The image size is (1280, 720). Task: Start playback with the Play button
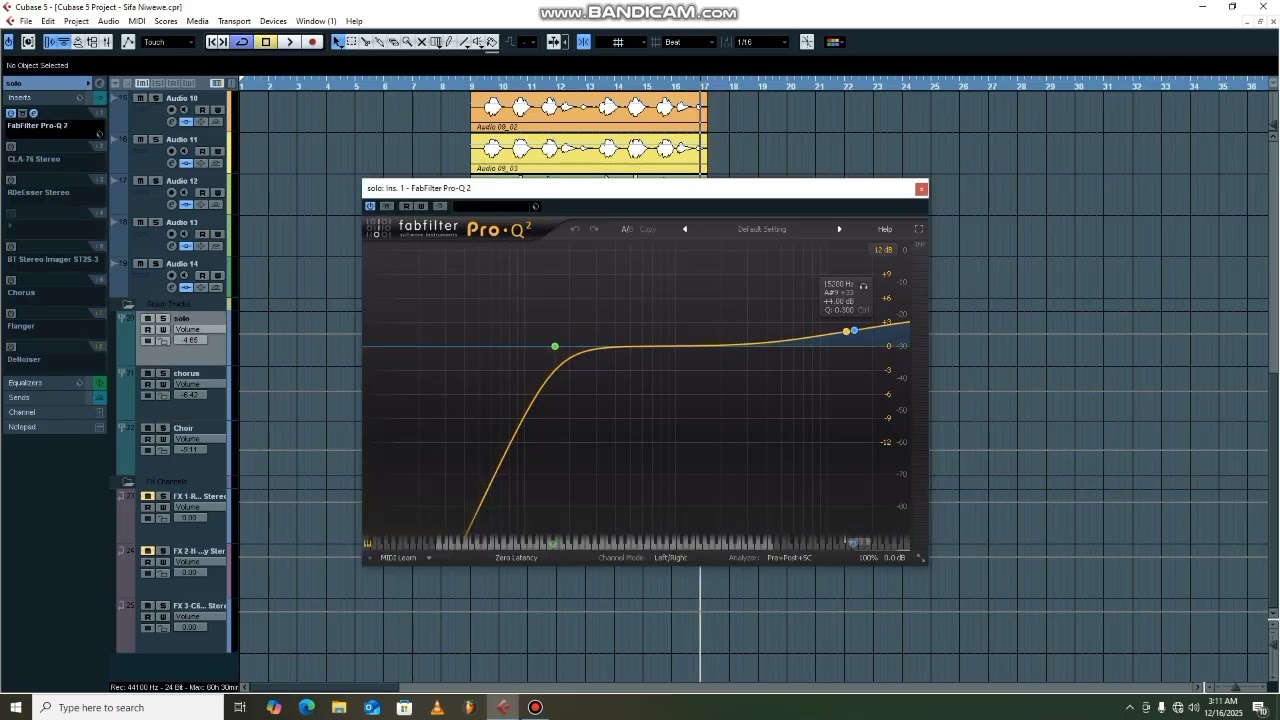pos(290,42)
